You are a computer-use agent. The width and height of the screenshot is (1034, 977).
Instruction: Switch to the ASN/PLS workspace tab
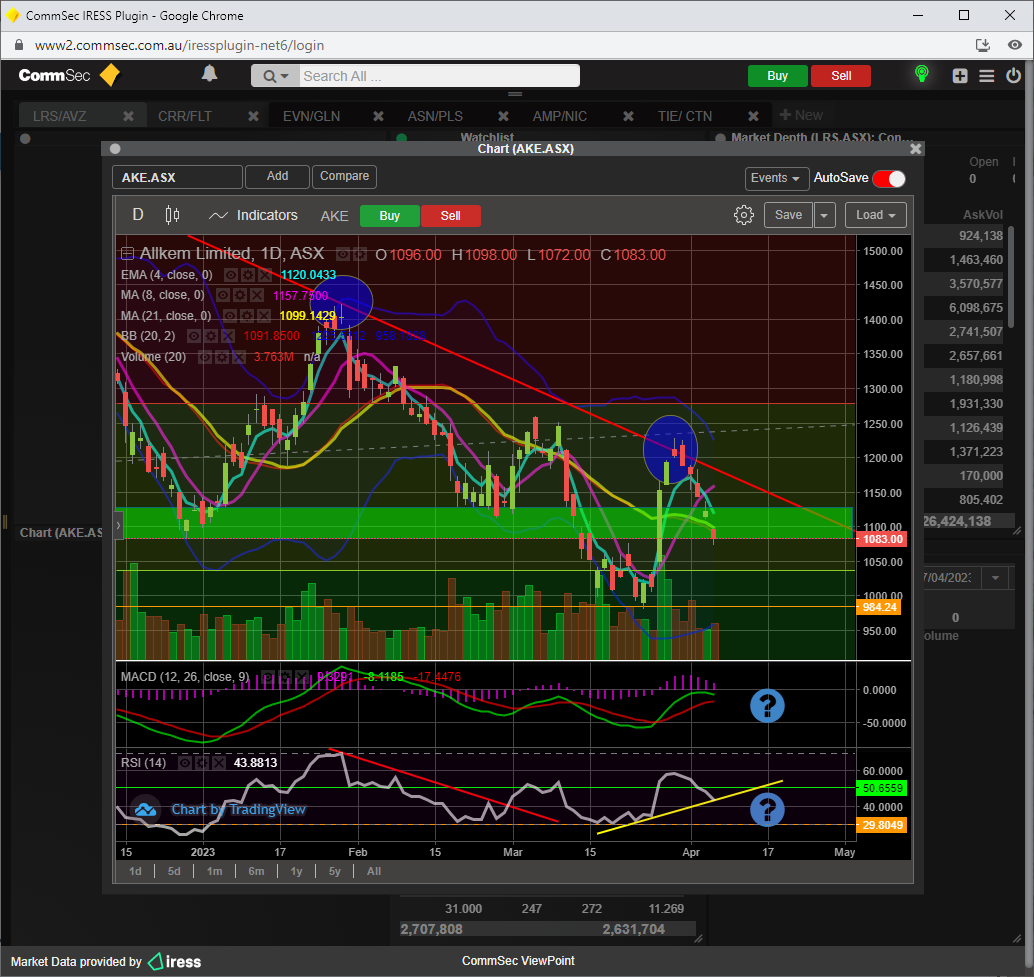click(435, 116)
